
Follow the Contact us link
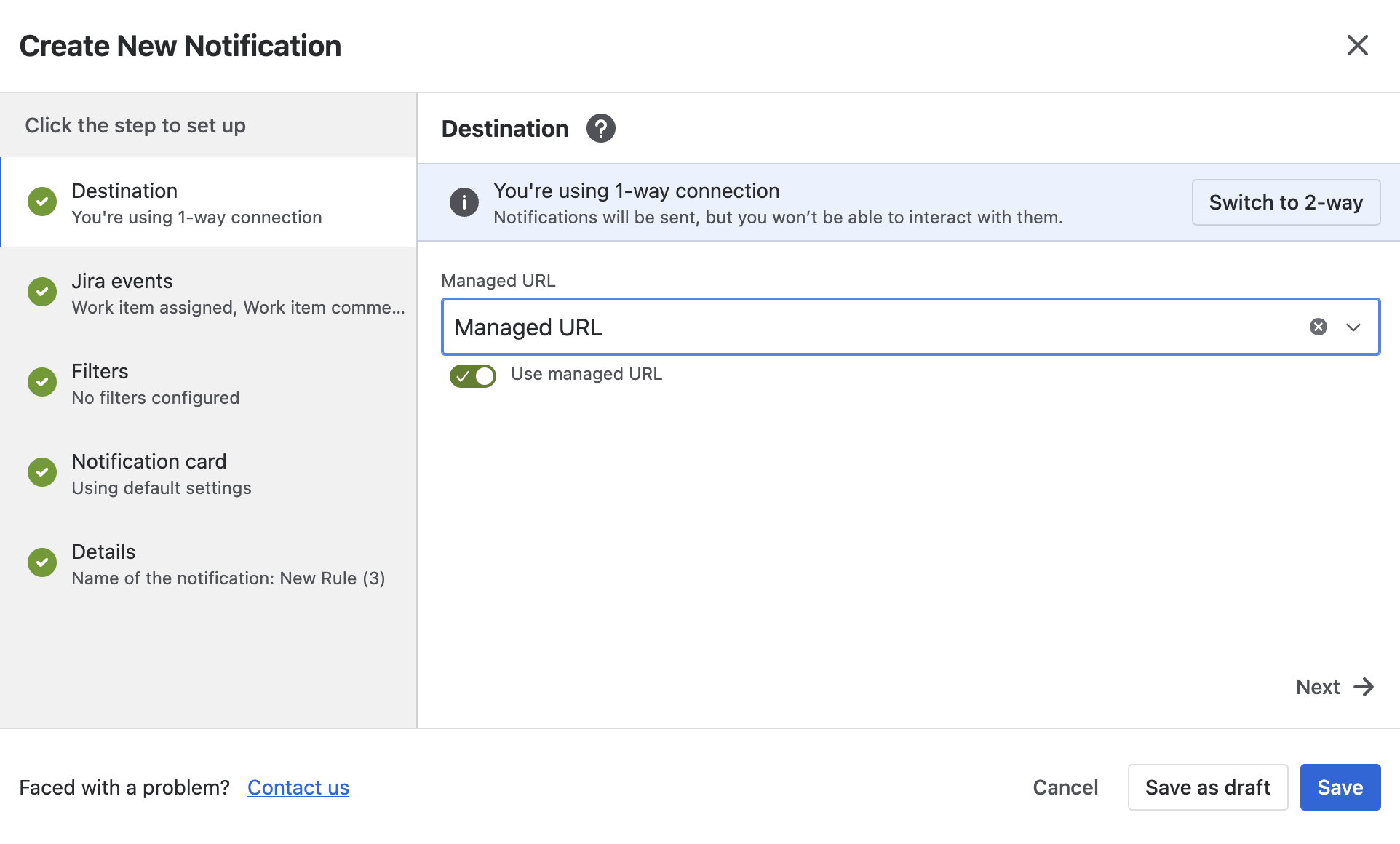click(298, 787)
